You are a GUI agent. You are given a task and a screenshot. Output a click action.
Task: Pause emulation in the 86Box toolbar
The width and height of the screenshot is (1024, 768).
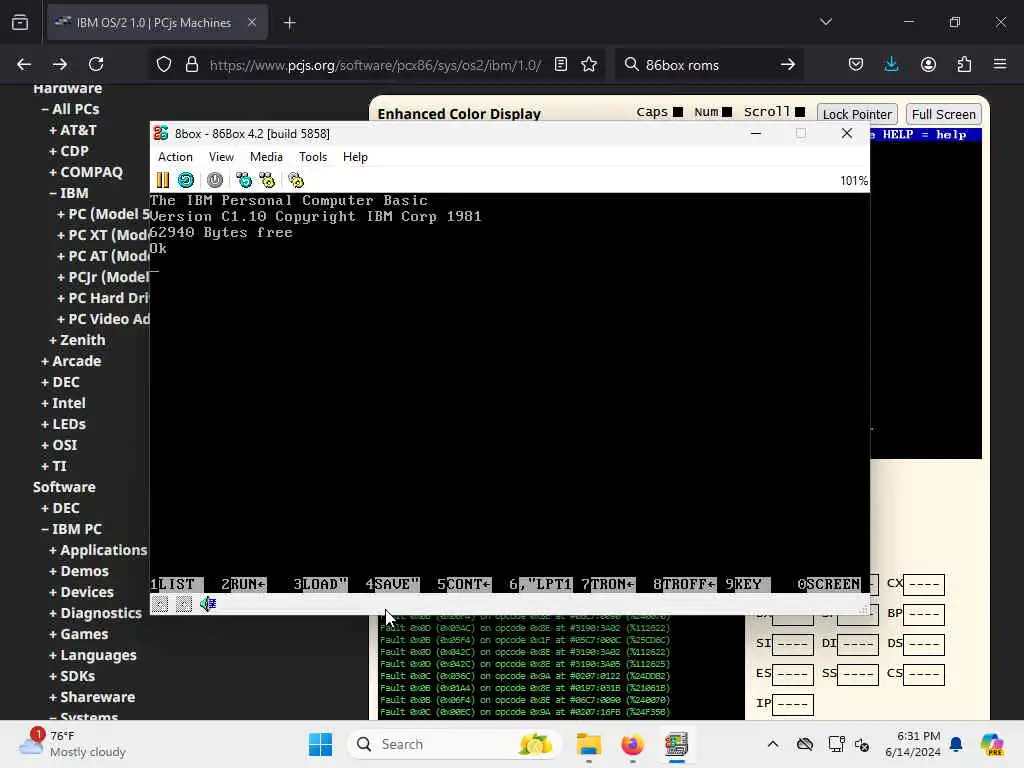pyautogui.click(x=163, y=180)
